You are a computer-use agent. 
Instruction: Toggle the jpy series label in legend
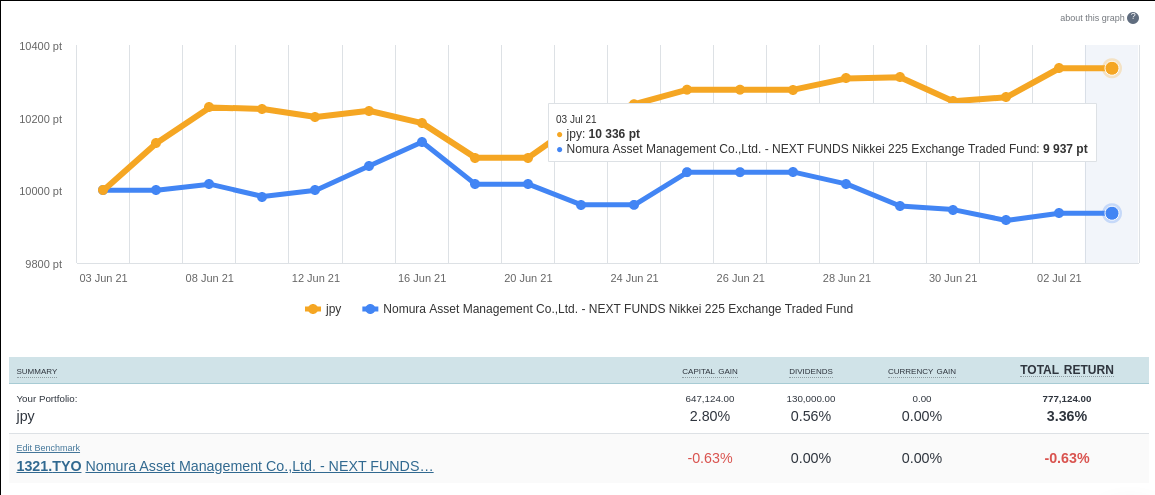tap(333, 309)
